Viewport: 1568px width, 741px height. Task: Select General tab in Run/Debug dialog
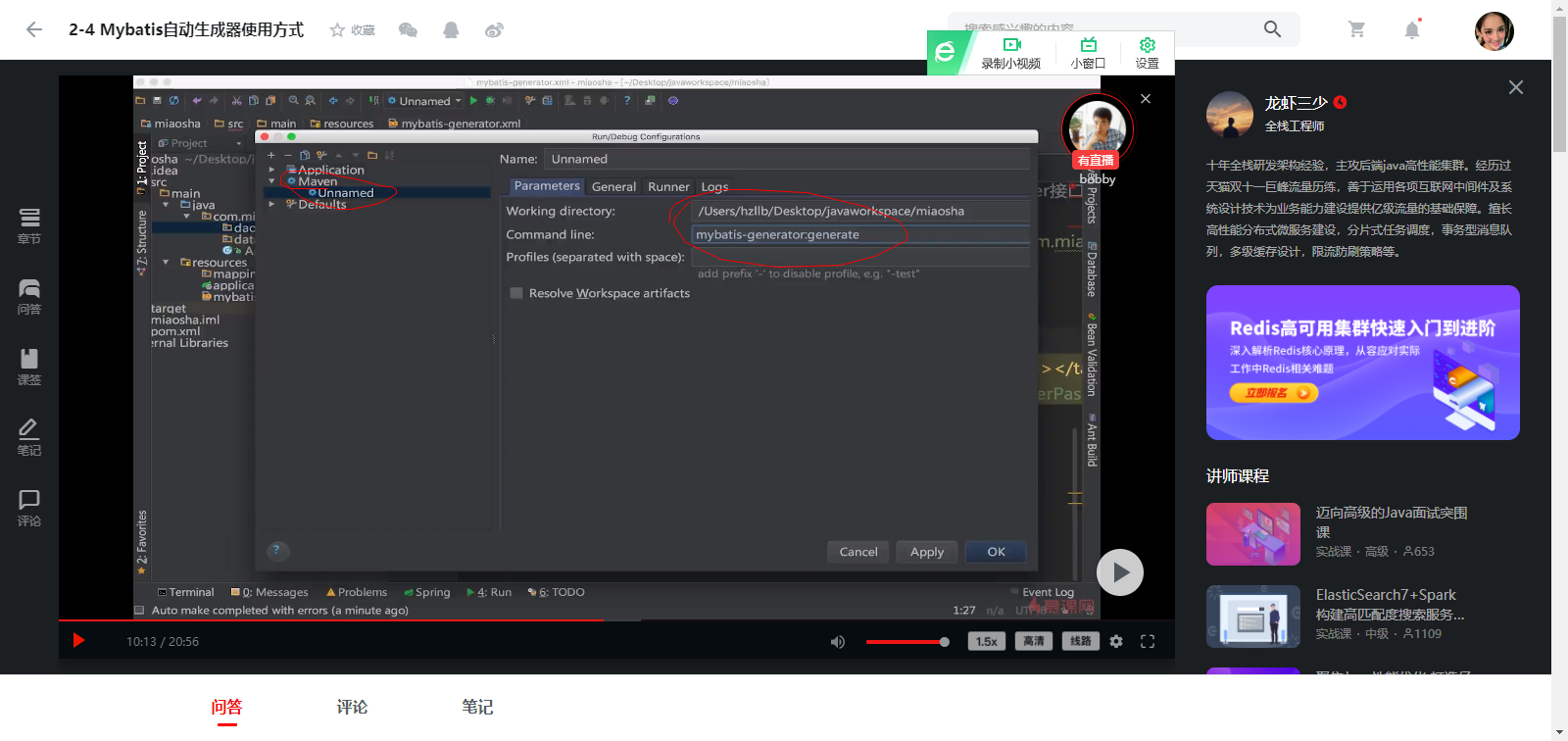[613, 186]
